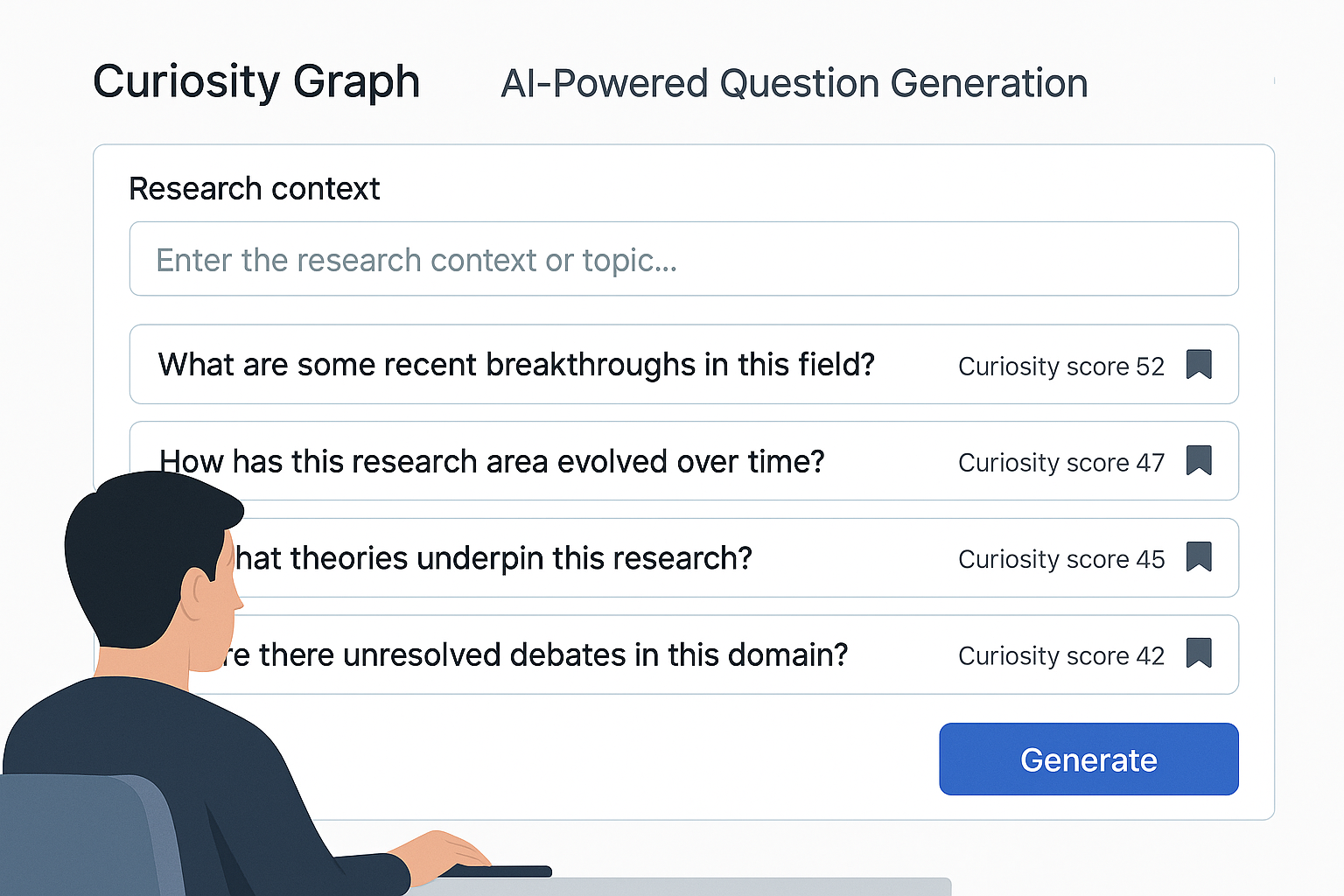Click the Research context label
The image size is (1344, 896).
click(254, 189)
